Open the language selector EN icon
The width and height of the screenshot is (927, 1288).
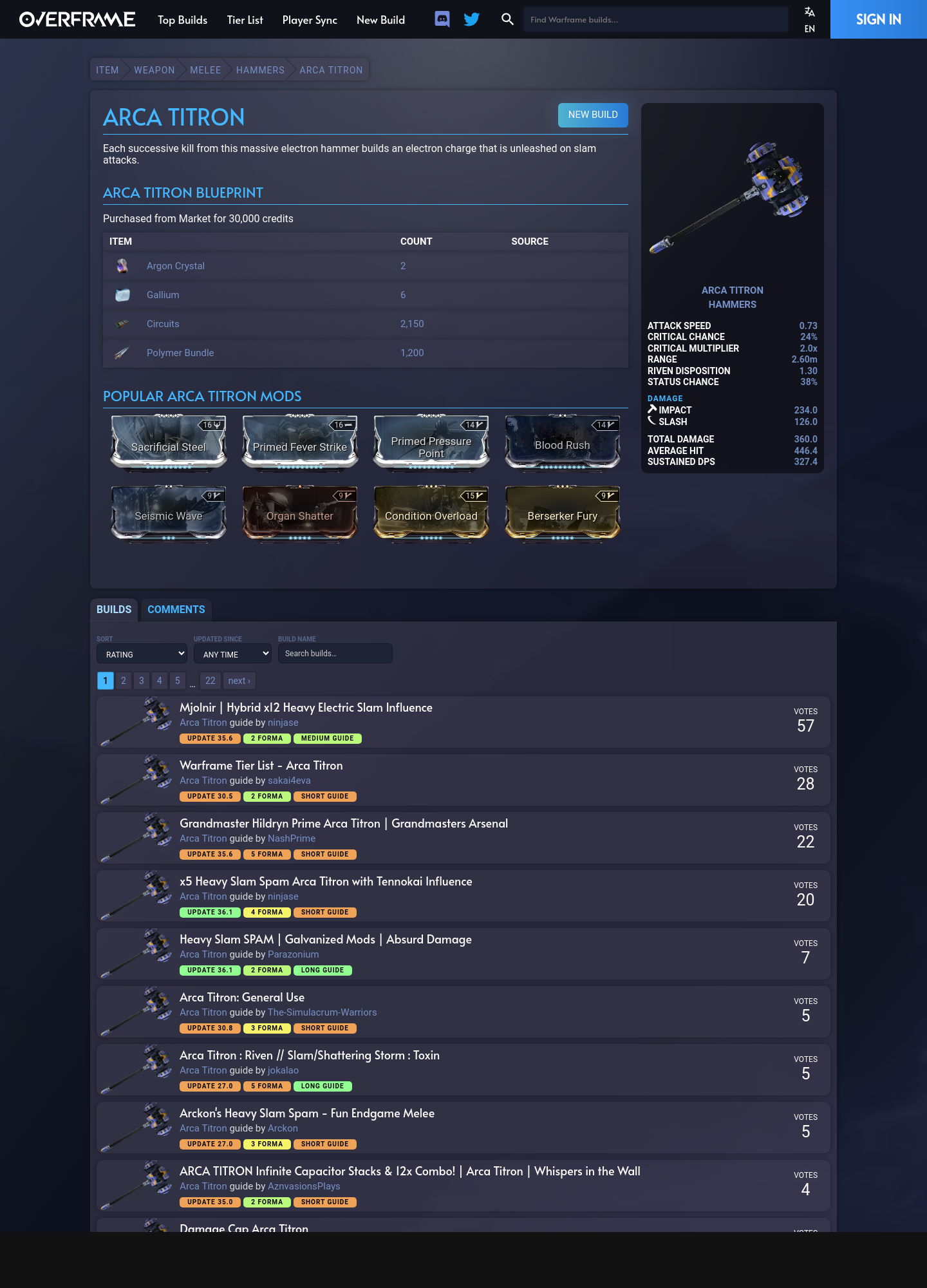coord(809,19)
